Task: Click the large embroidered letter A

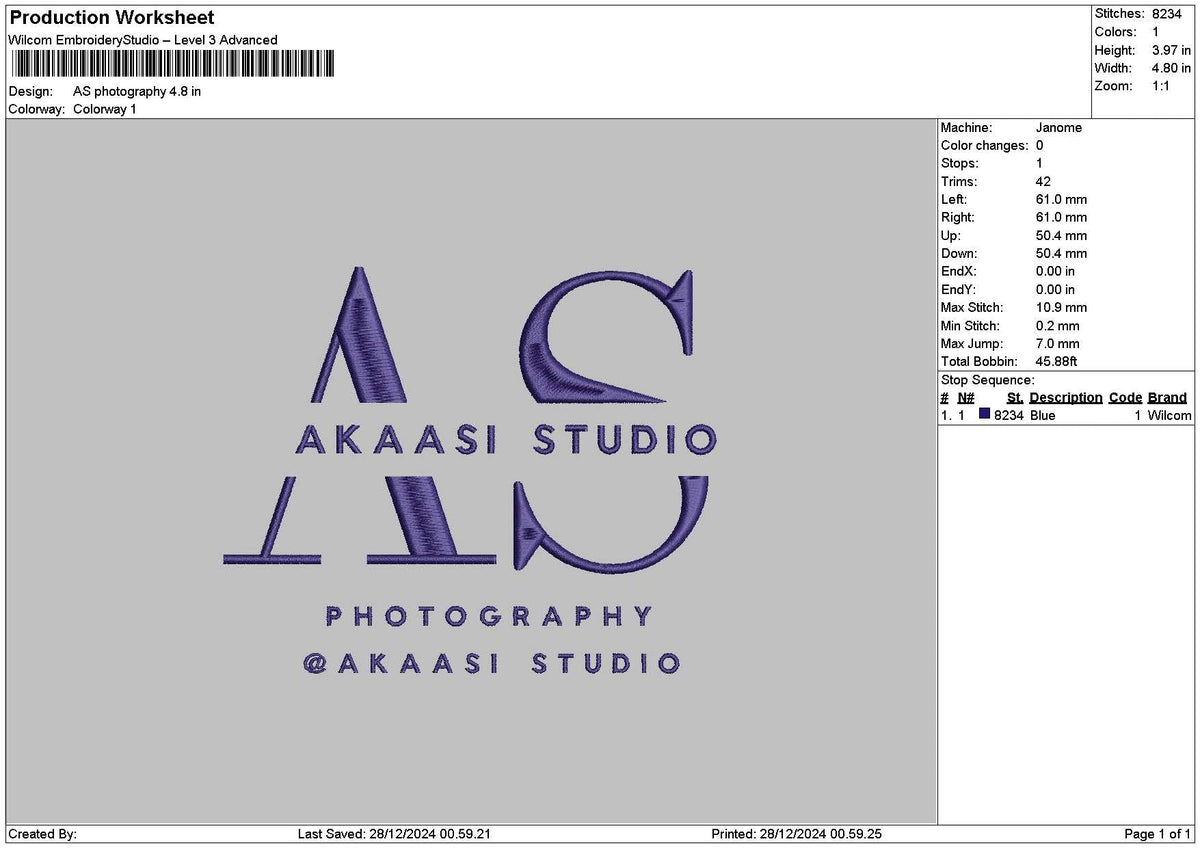Action: tap(360, 416)
